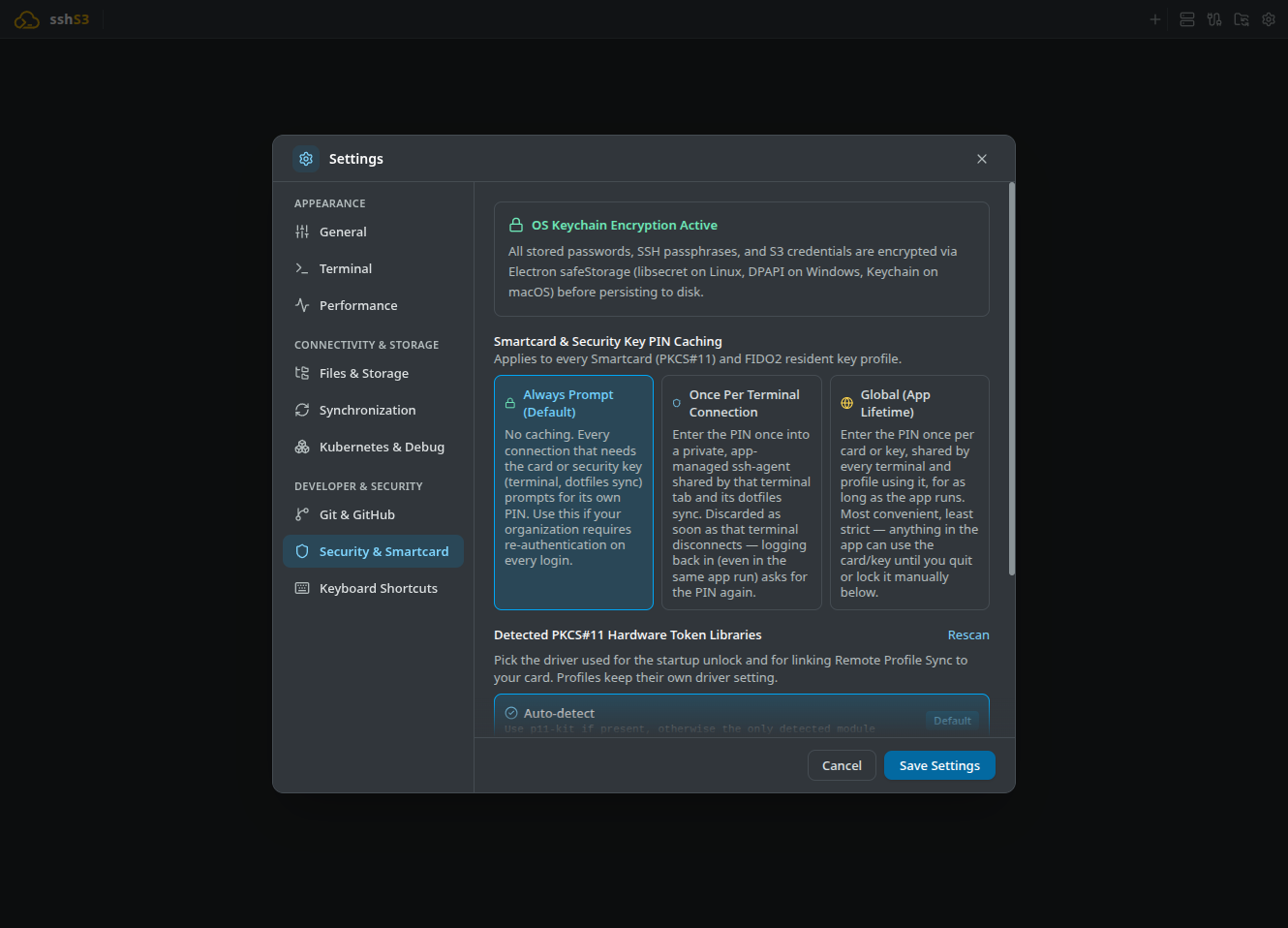Click the 'OS Keychain Encryption Active' title
Viewport: 1288px width, 928px height.
point(625,225)
